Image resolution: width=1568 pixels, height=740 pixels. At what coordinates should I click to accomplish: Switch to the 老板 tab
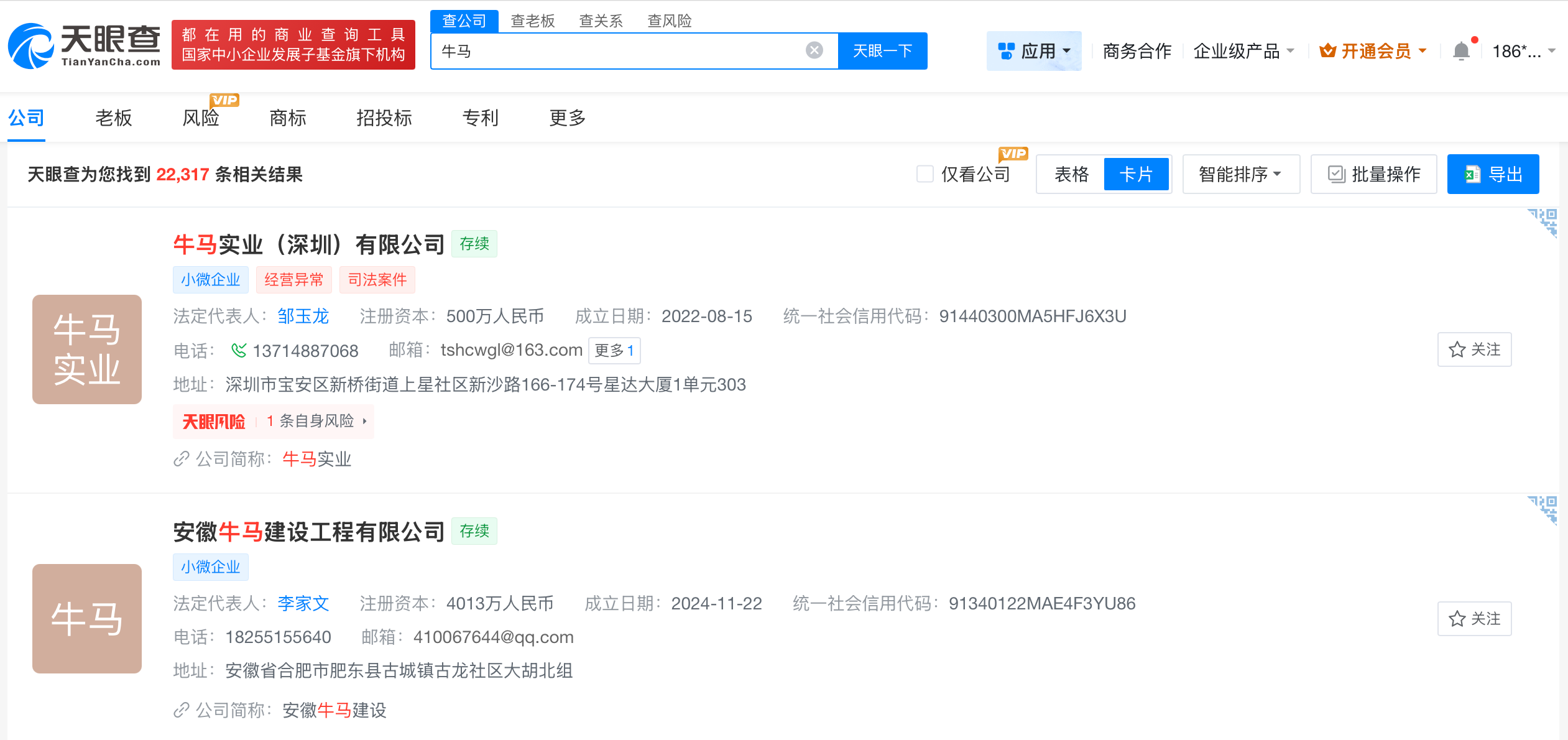click(114, 118)
